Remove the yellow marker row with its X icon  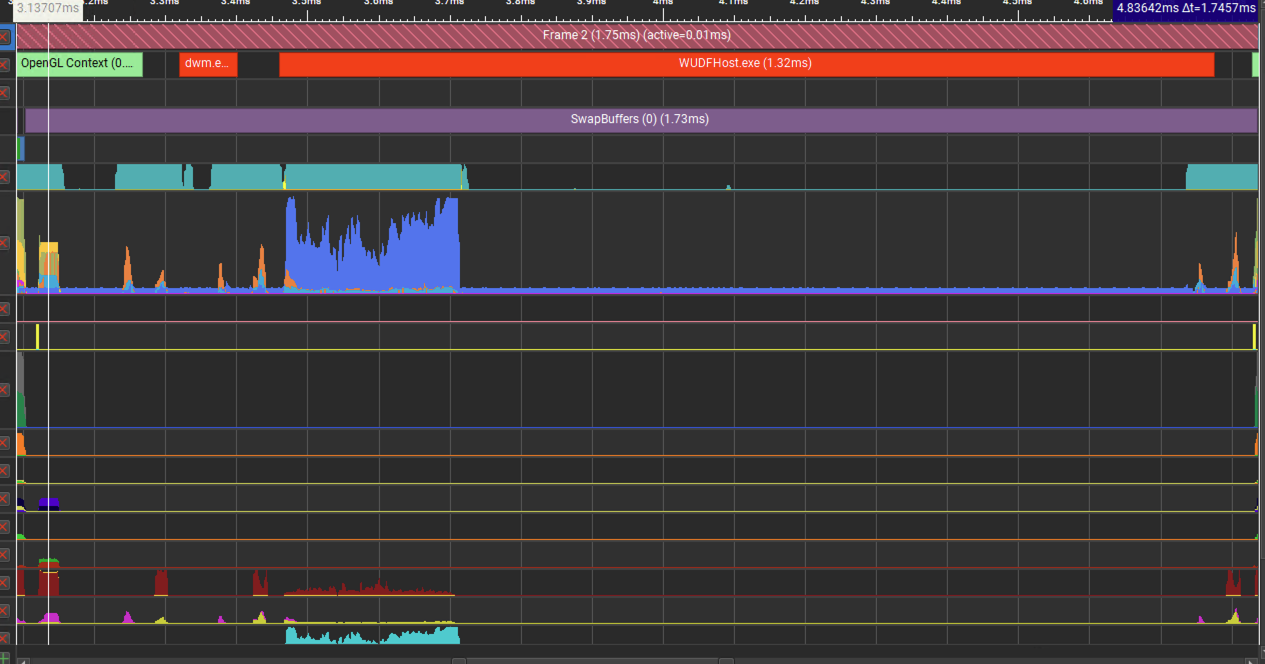[x=5, y=336]
